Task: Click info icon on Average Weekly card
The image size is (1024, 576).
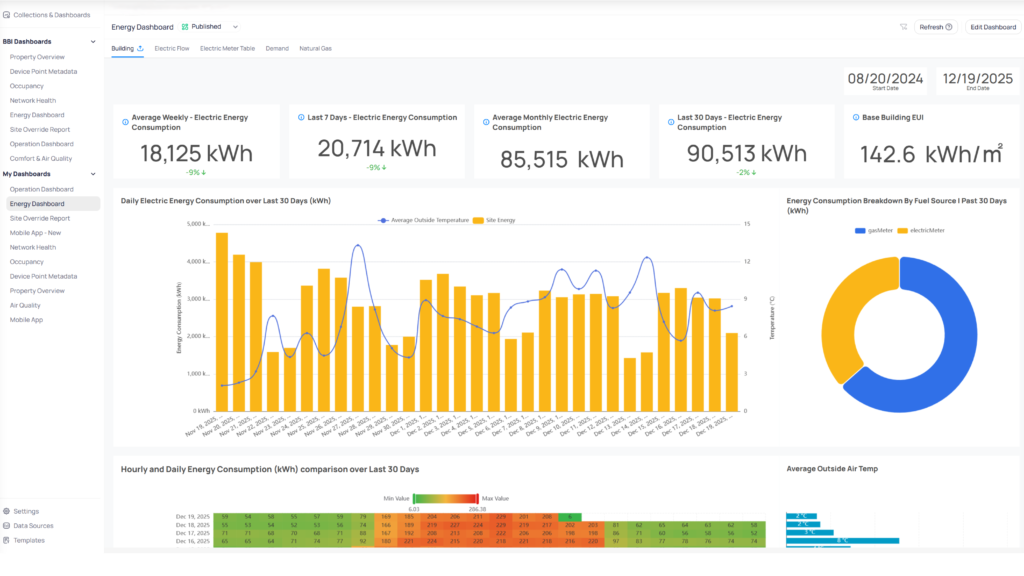Action: pyautogui.click(x=125, y=122)
